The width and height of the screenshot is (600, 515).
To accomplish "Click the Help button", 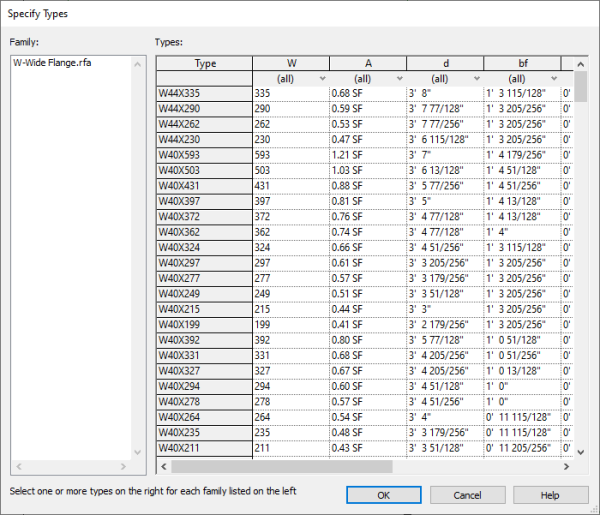I will point(549,495).
